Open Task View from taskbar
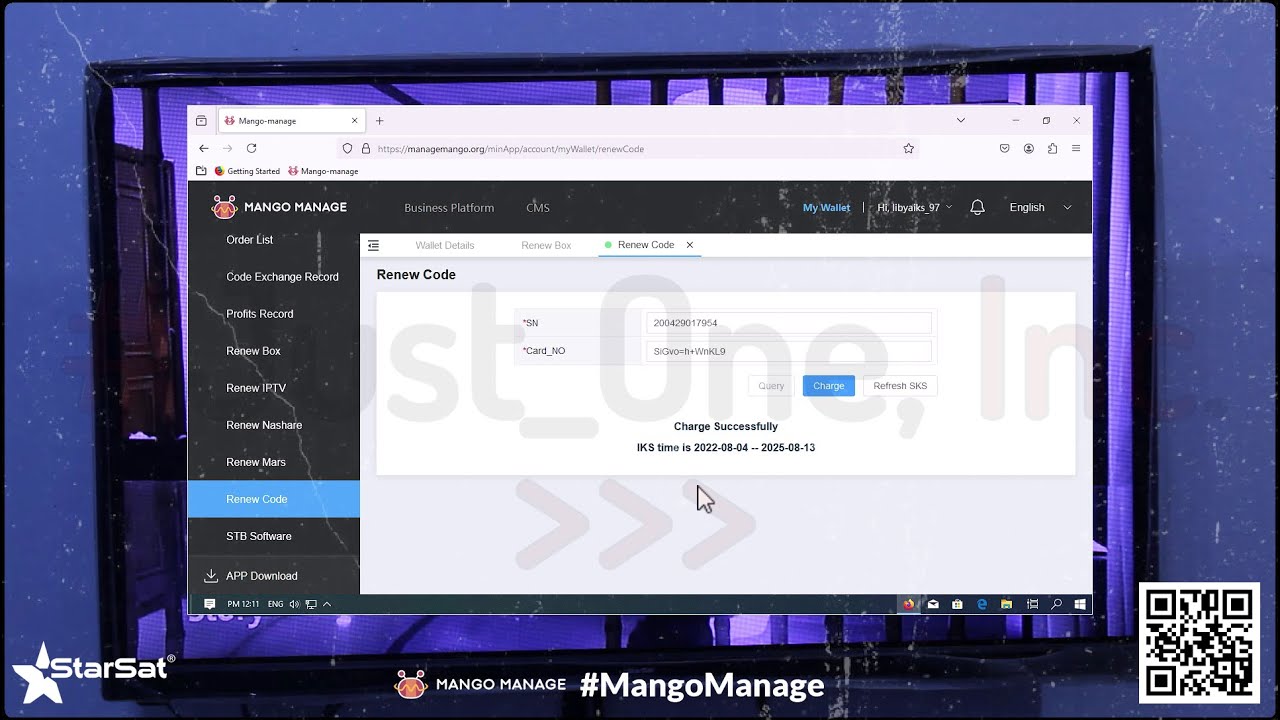Viewport: 1280px width, 720px height. point(1032,604)
